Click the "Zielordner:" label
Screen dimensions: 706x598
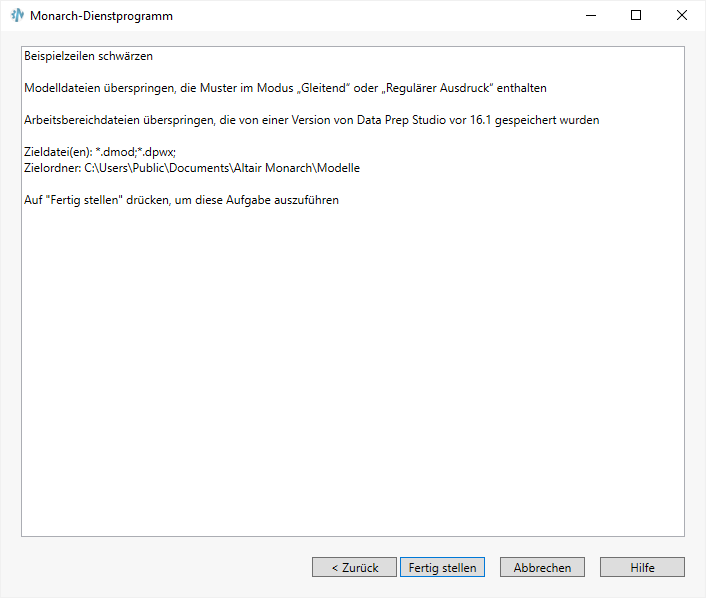coord(52,168)
